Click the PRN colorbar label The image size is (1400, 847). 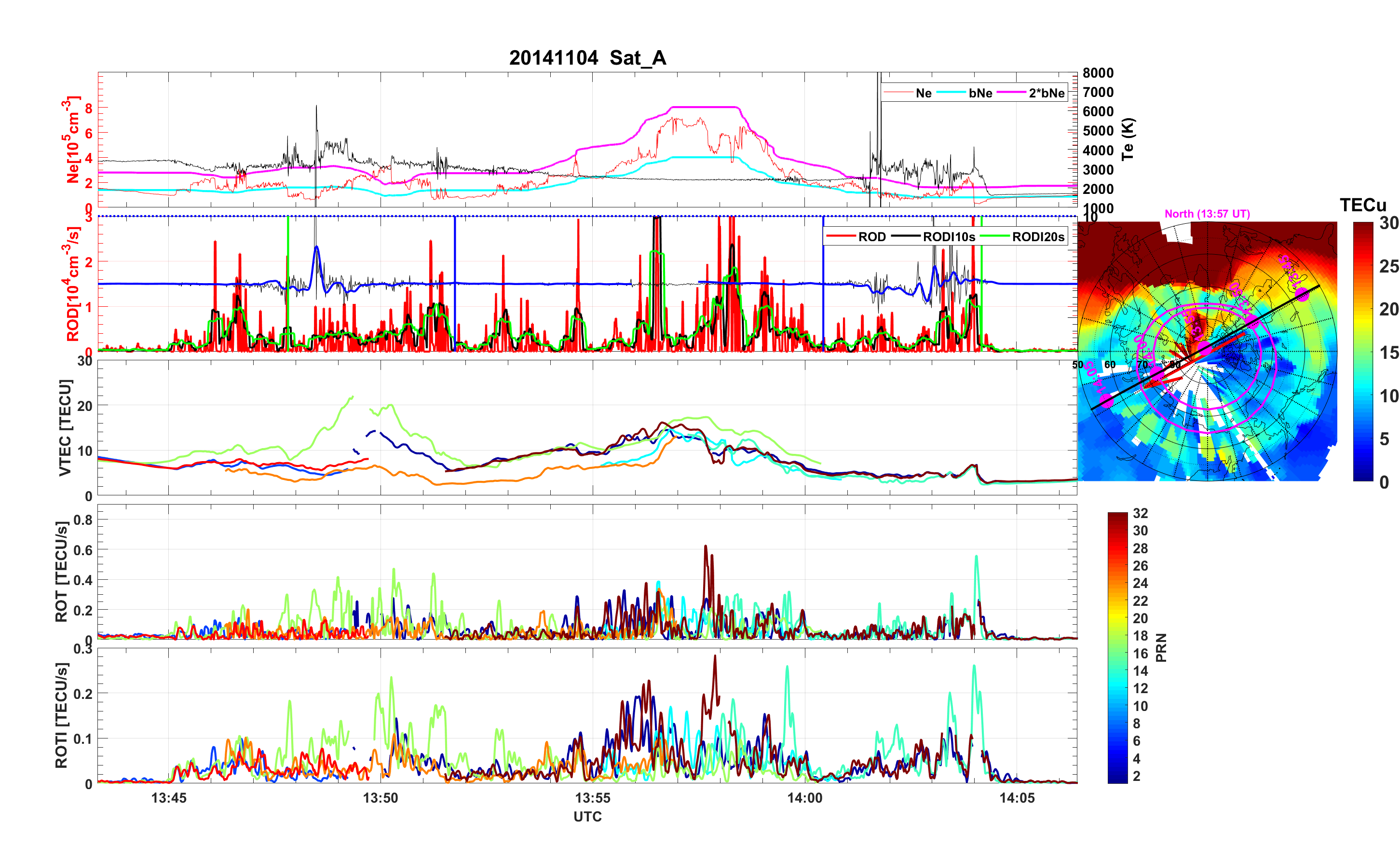(1161, 647)
